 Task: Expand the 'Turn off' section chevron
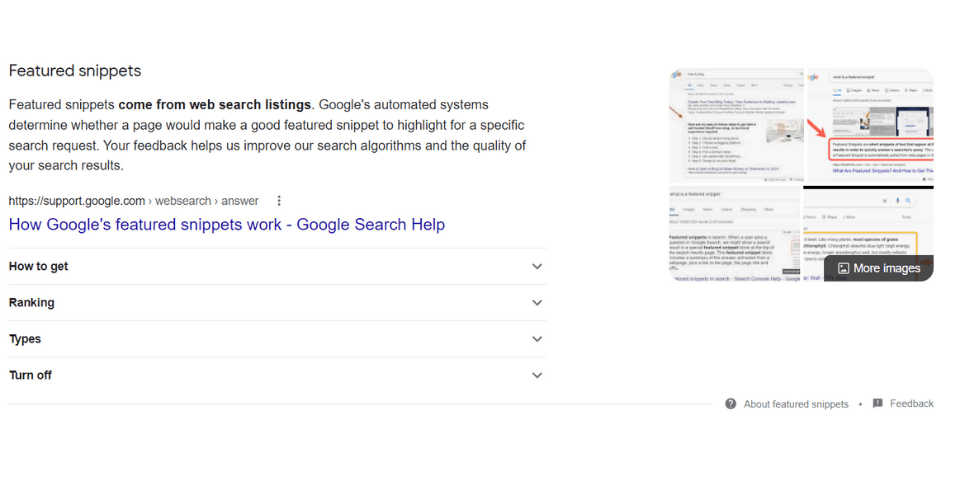tap(537, 375)
